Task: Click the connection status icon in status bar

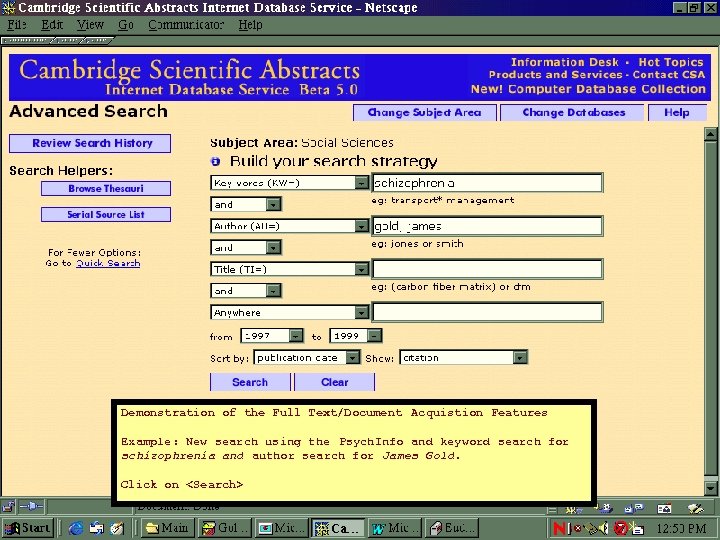Action: pos(32,506)
